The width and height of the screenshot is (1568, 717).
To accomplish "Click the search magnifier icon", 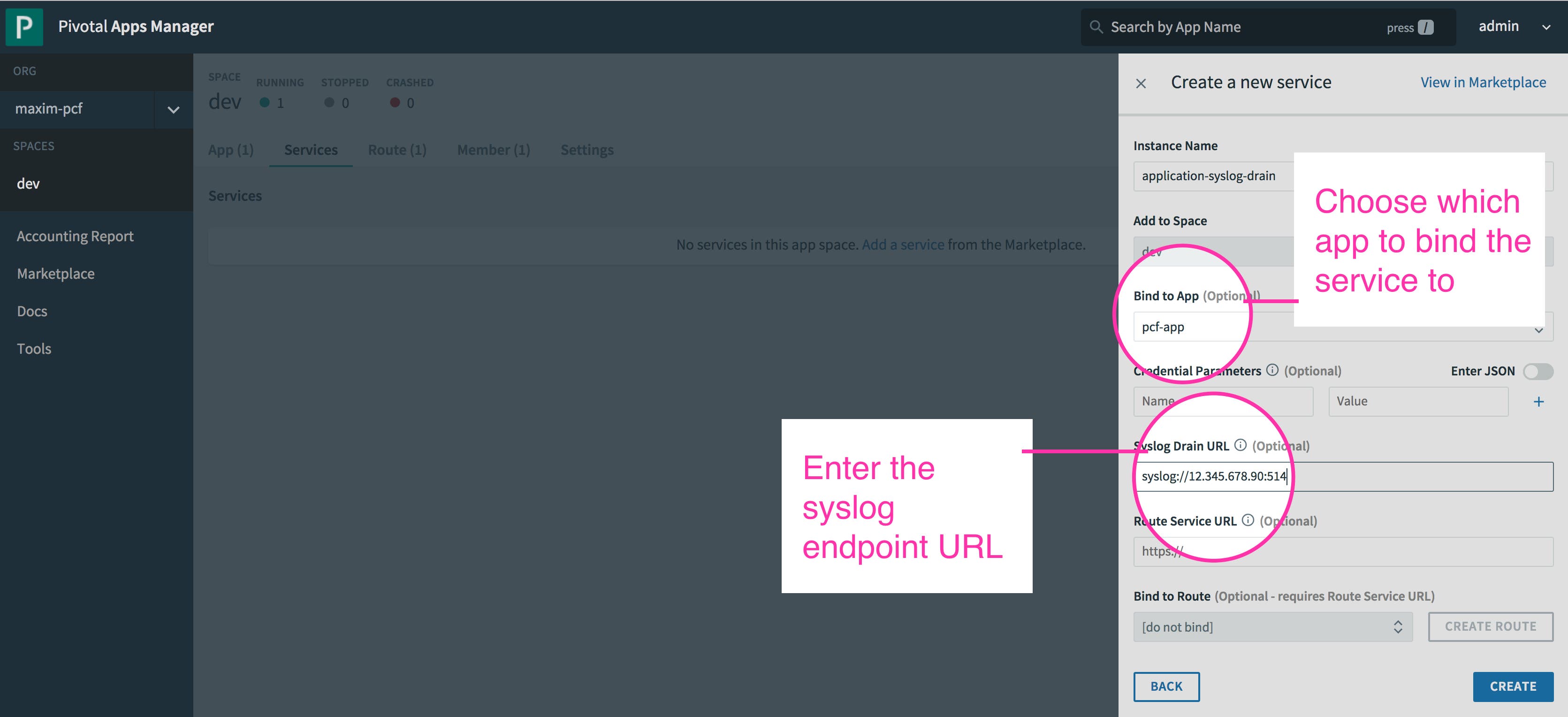I will coord(1096,27).
